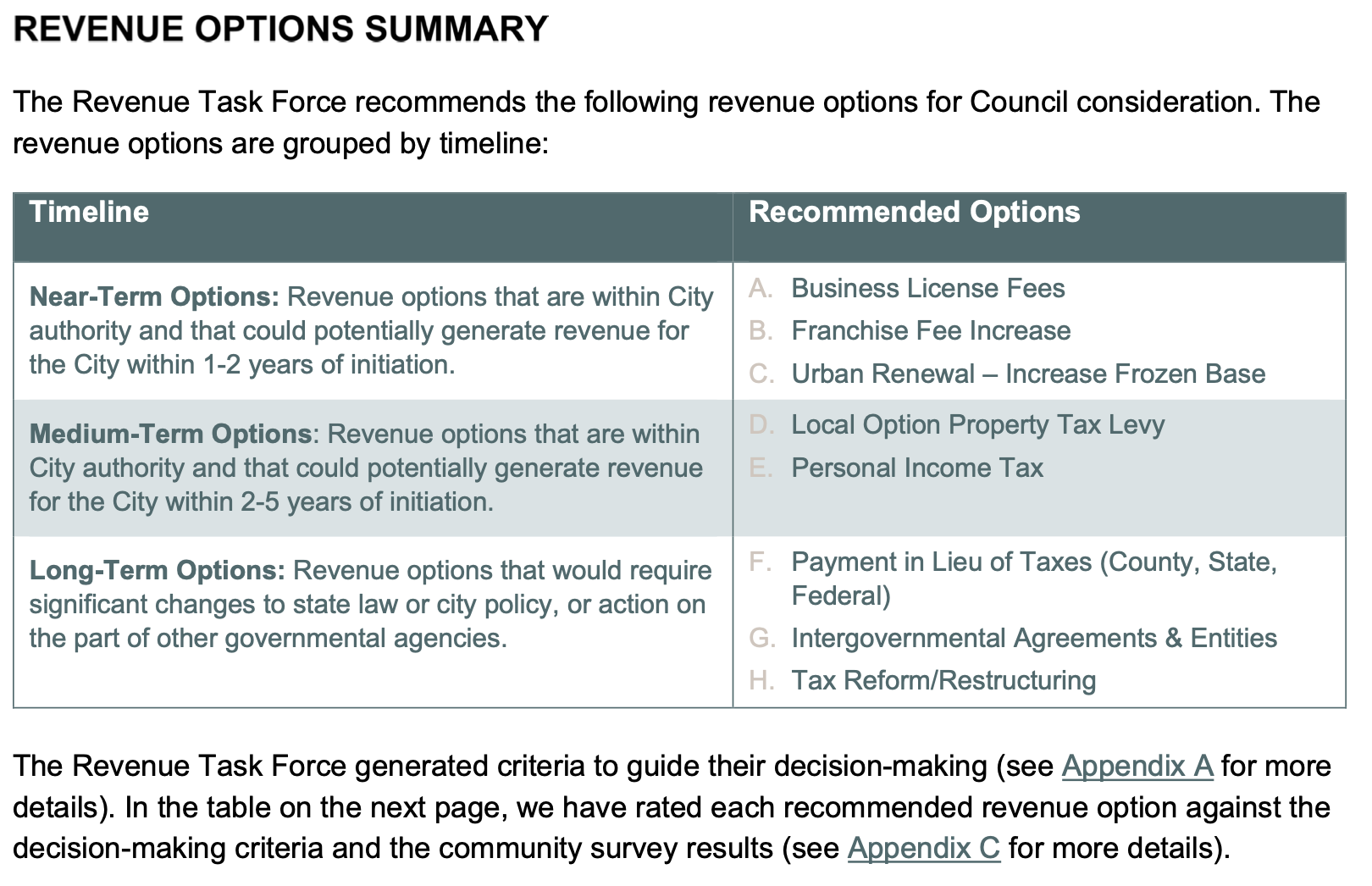Viewport: 1372px width, 886px height.
Task: Click the Tax Reform/Restructuring item
Action: tap(943, 680)
